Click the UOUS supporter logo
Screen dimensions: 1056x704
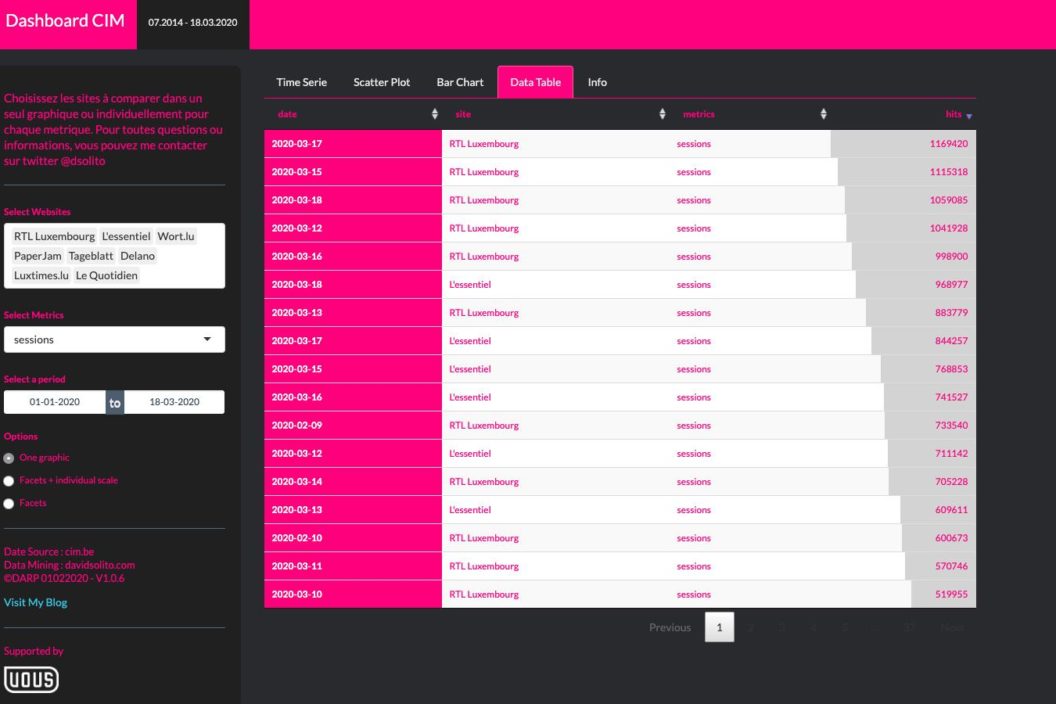(x=32, y=680)
